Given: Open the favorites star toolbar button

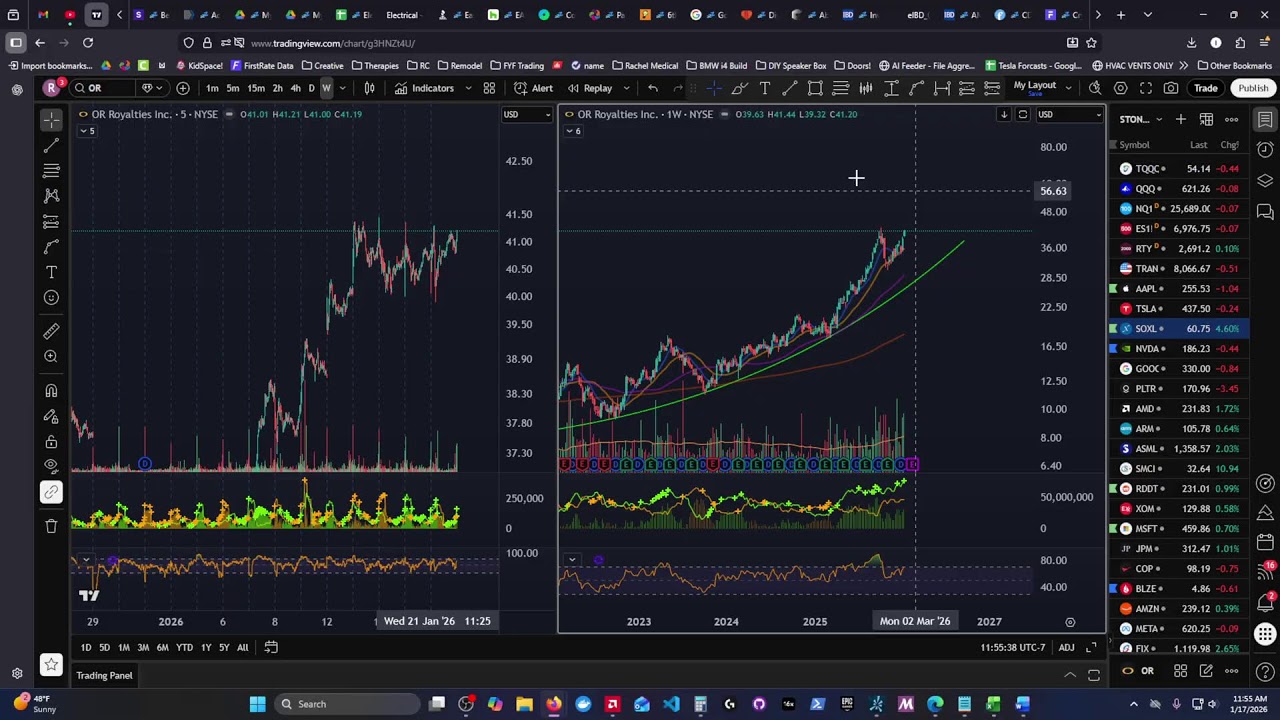Looking at the screenshot, I should click(51, 663).
